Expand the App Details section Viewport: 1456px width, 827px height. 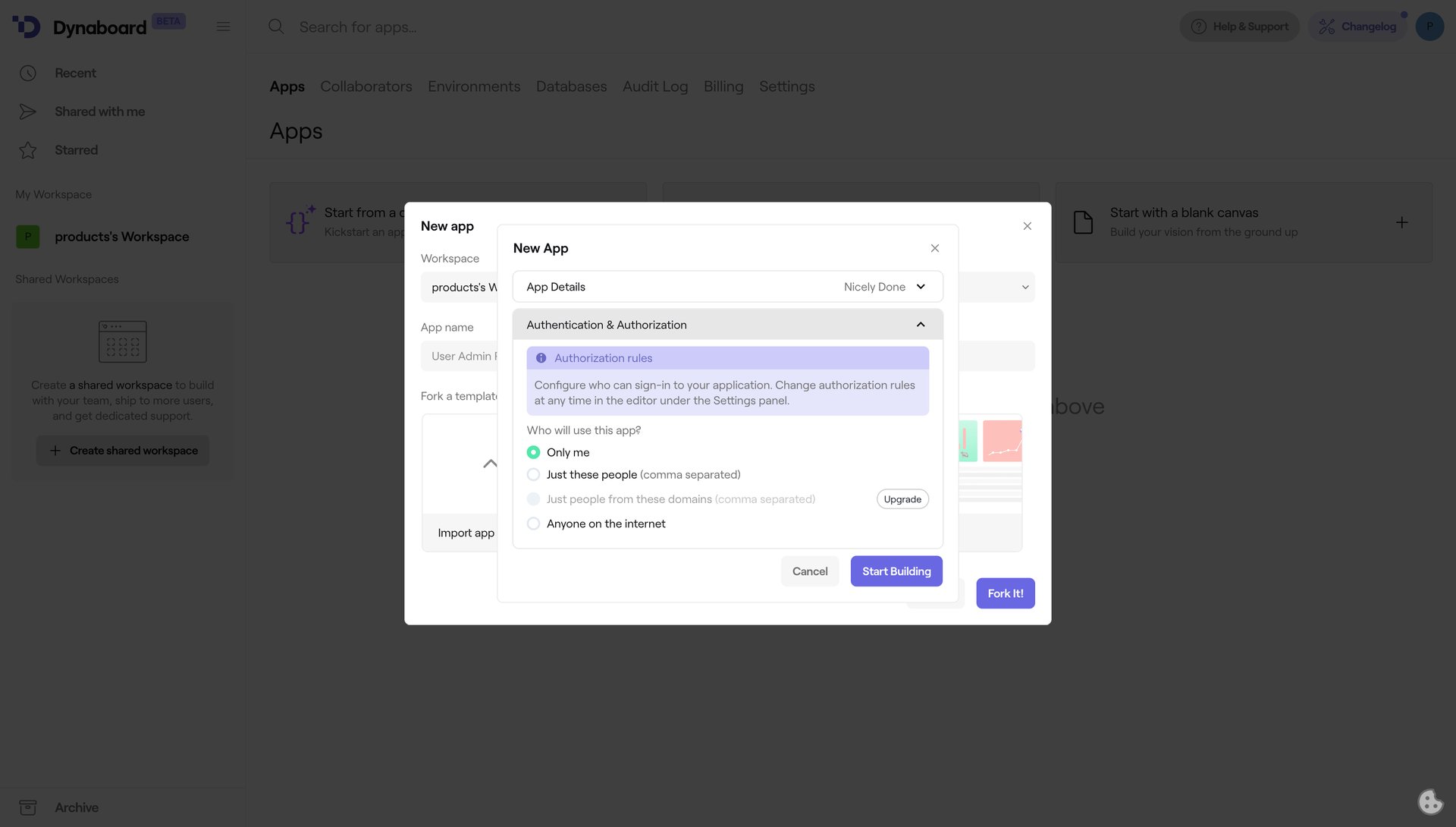726,287
